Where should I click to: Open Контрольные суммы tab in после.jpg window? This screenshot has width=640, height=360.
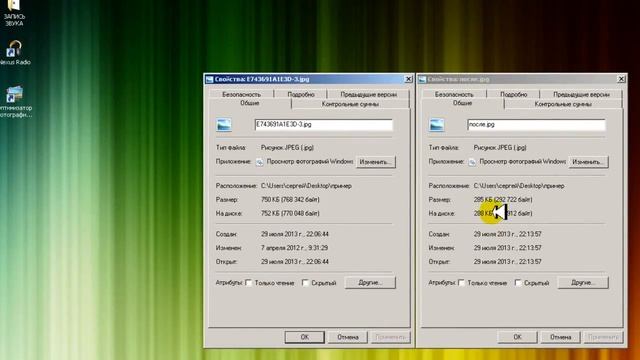(x=563, y=104)
